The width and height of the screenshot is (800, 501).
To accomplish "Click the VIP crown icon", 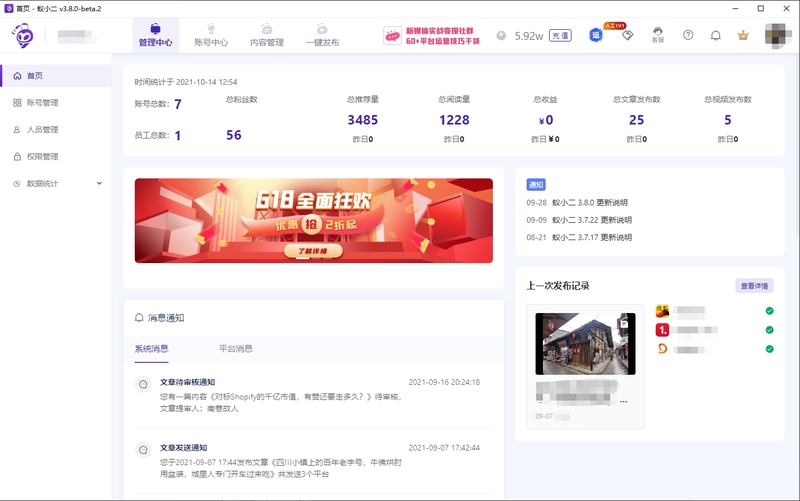I will [x=743, y=35].
